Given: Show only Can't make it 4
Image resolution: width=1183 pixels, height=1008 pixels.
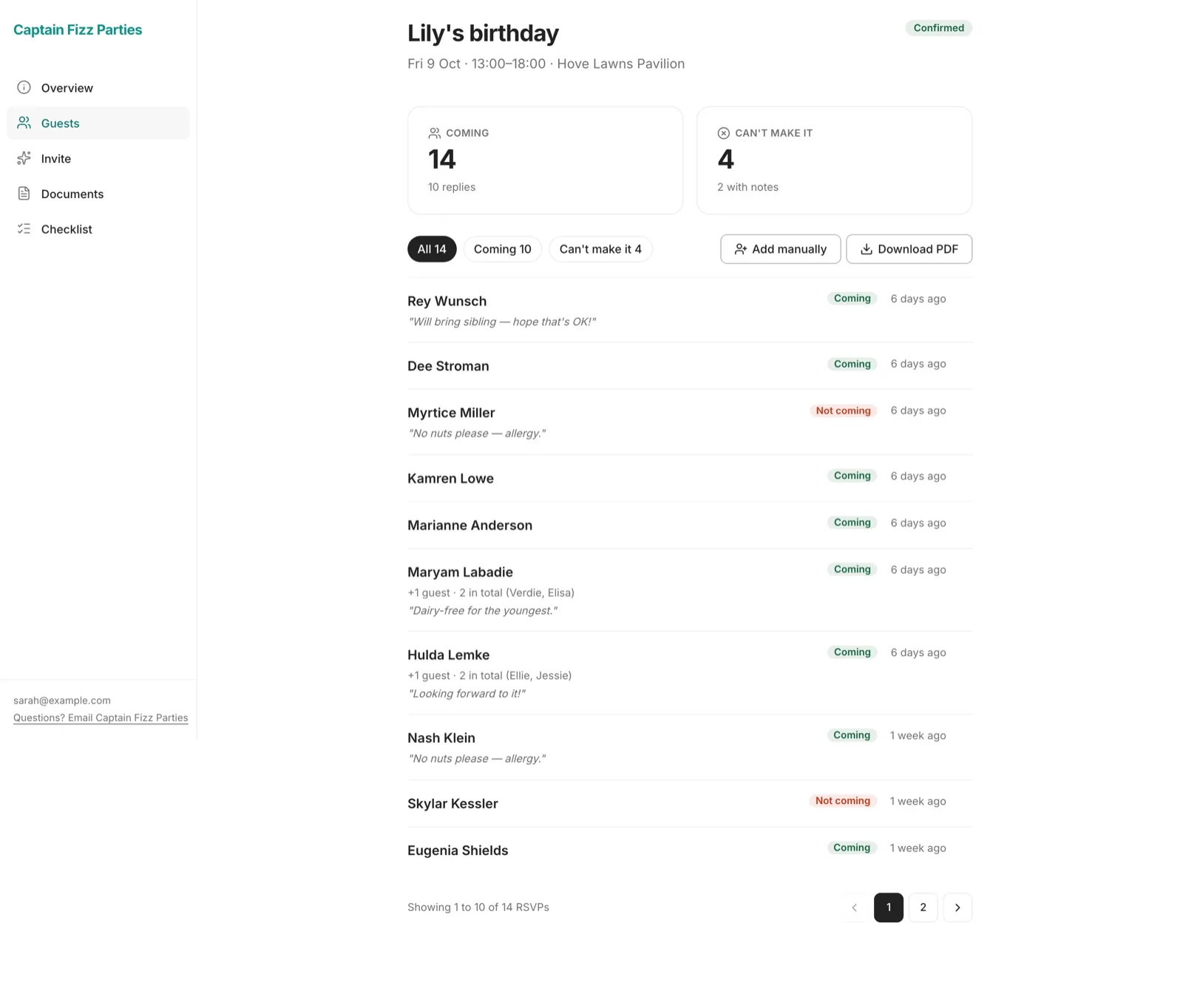Looking at the screenshot, I should [600, 249].
